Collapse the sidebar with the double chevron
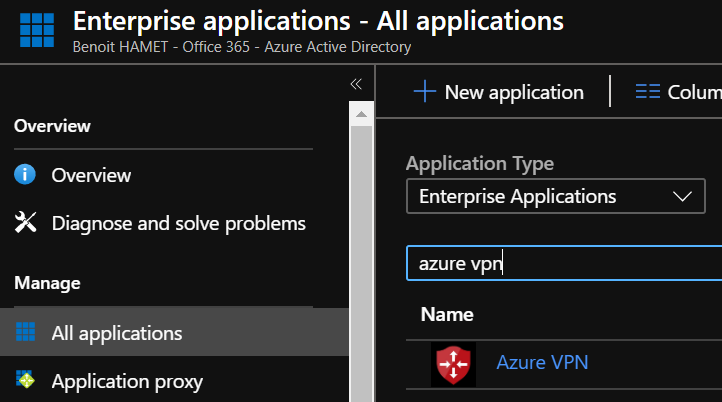Image resolution: width=722 pixels, height=402 pixels. (x=356, y=84)
